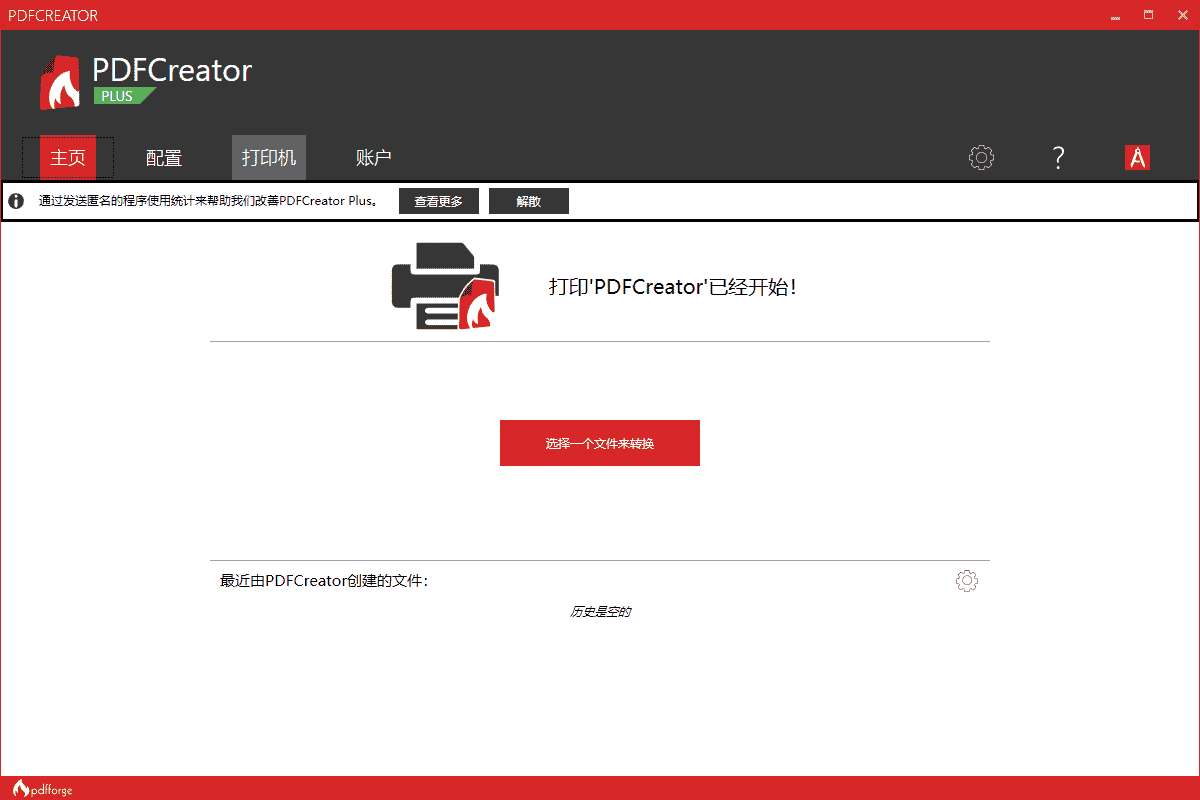Click the maximize window button
This screenshot has width=1200, height=800.
tap(1148, 15)
